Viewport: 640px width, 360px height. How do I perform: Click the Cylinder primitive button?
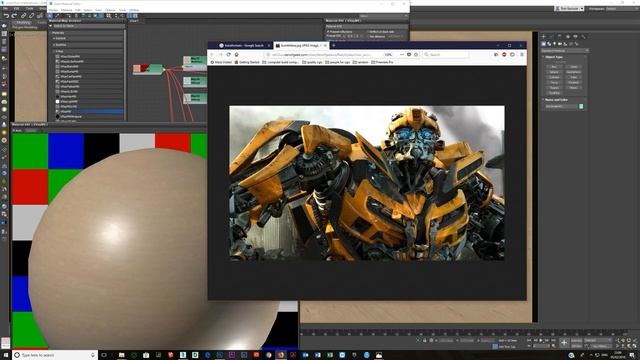[x=554, y=77]
